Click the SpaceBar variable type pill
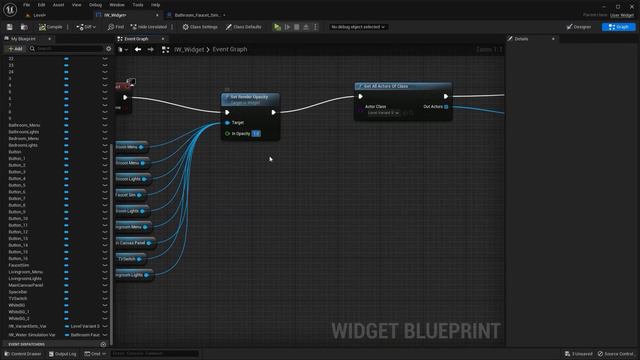 point(66,292)
